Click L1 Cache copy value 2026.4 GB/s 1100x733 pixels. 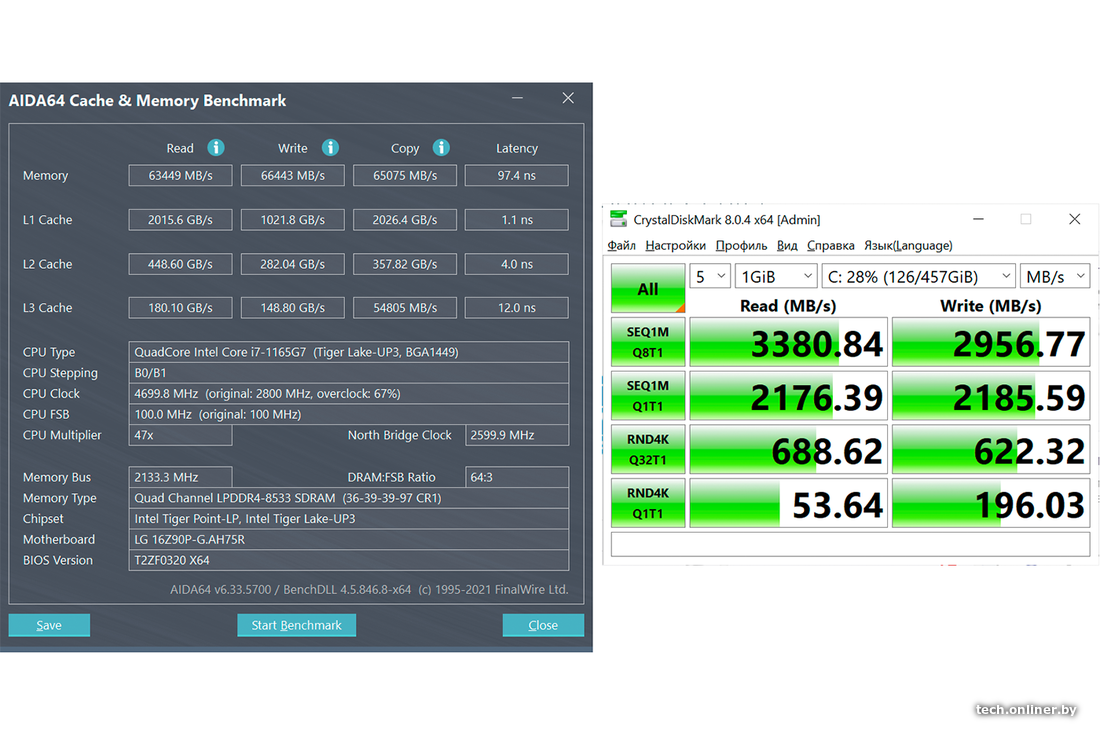[405, 220]
